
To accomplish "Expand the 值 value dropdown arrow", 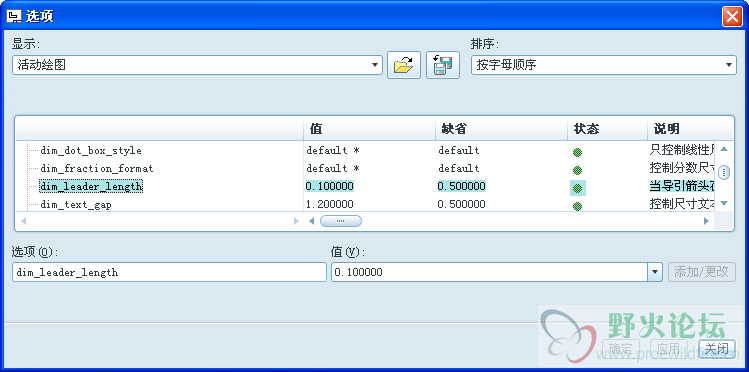I will 654,272.
